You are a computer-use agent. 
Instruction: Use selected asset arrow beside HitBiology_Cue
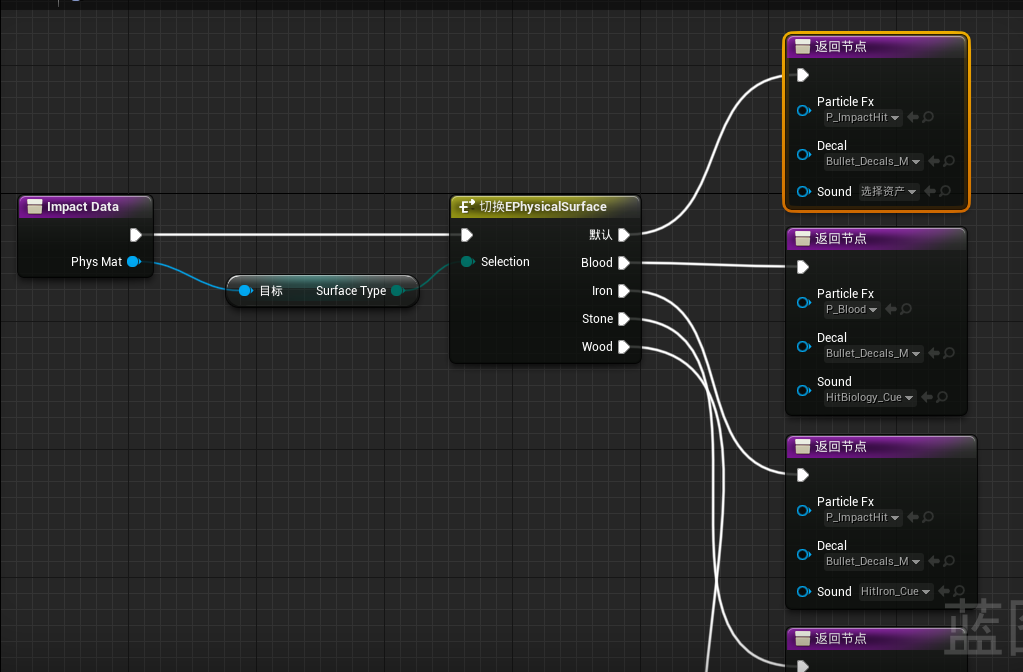926,397
